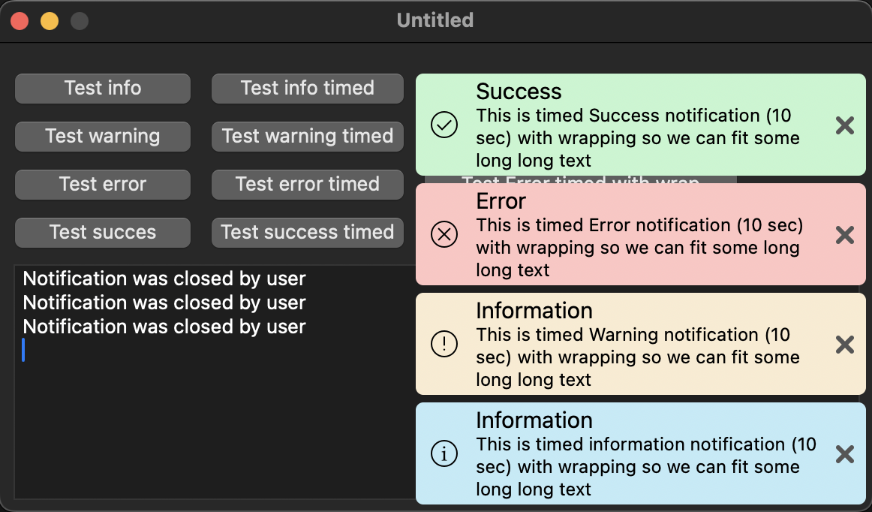Click the timed Error notification message body
Image resolution: width=872 pixels, height=512 pixels.
(640, 247)
